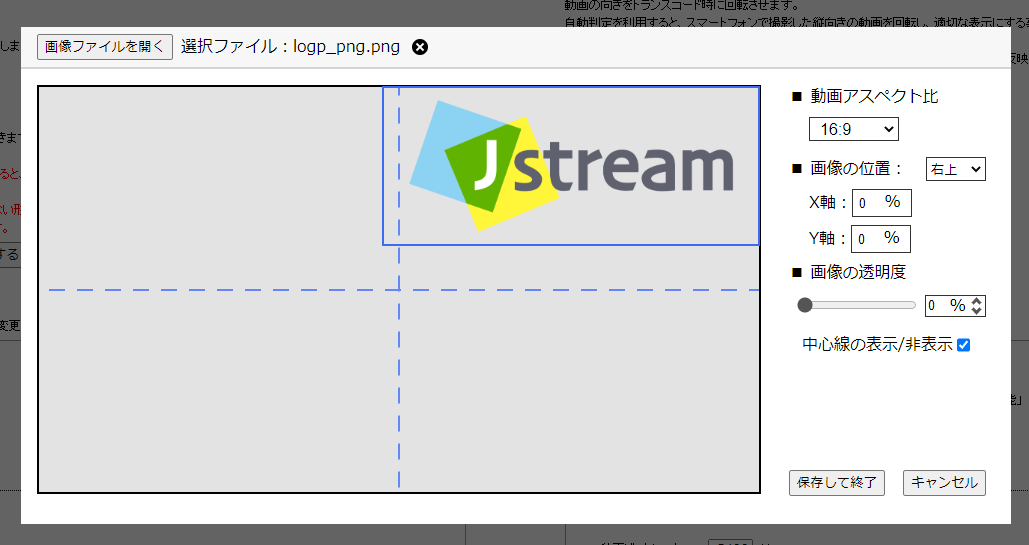
Task: Click the 画像の透明度 heading text
Action: (858, 272)
